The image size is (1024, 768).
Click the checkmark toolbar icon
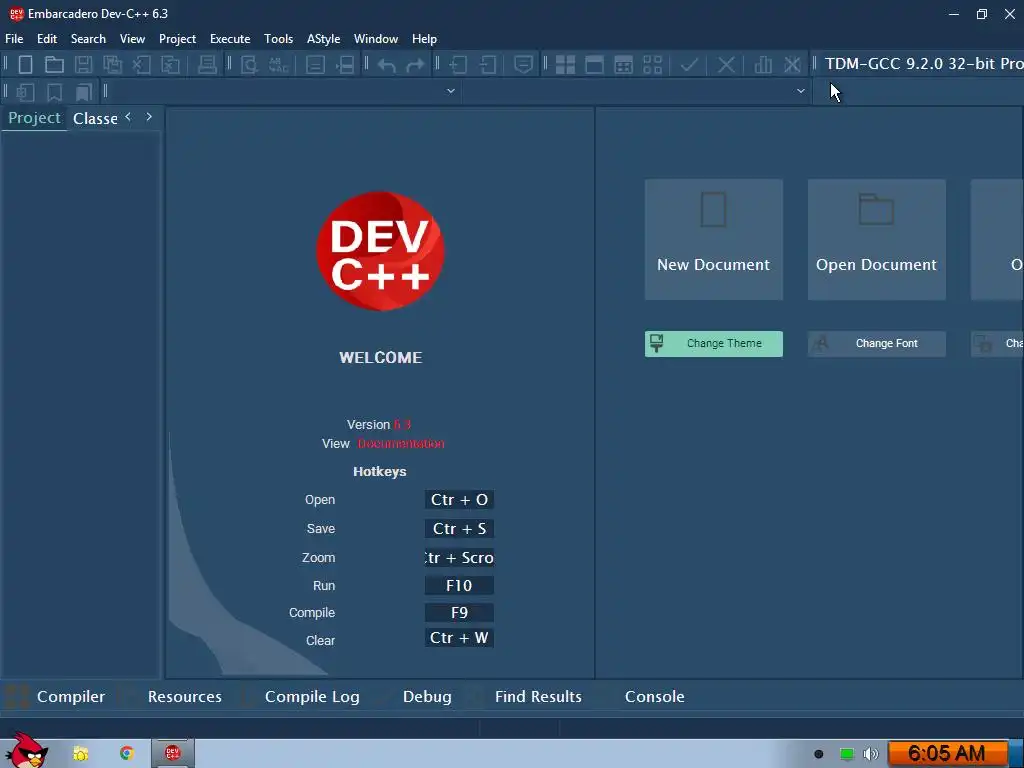coord(689,65)
